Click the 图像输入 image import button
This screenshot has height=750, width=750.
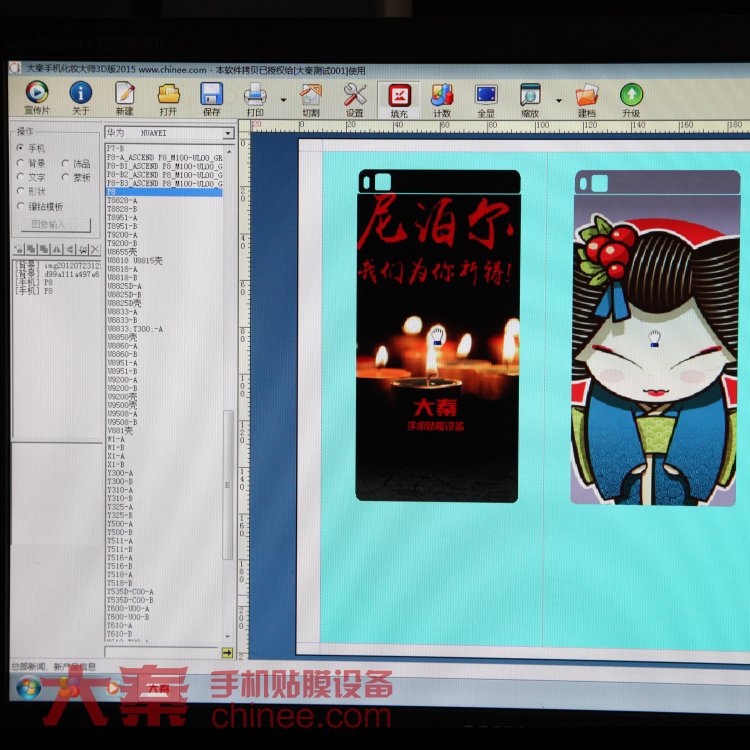(x=55, y=224)
